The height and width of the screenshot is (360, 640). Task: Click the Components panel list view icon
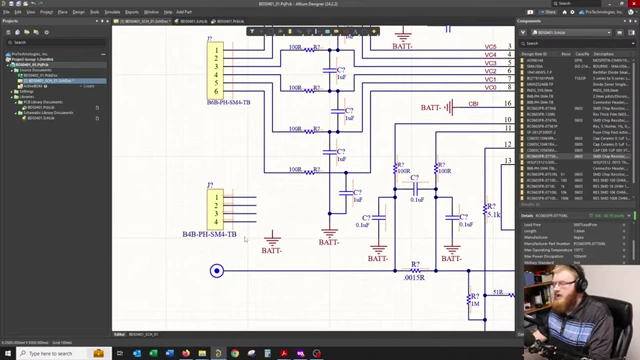[x=620, y=33]
